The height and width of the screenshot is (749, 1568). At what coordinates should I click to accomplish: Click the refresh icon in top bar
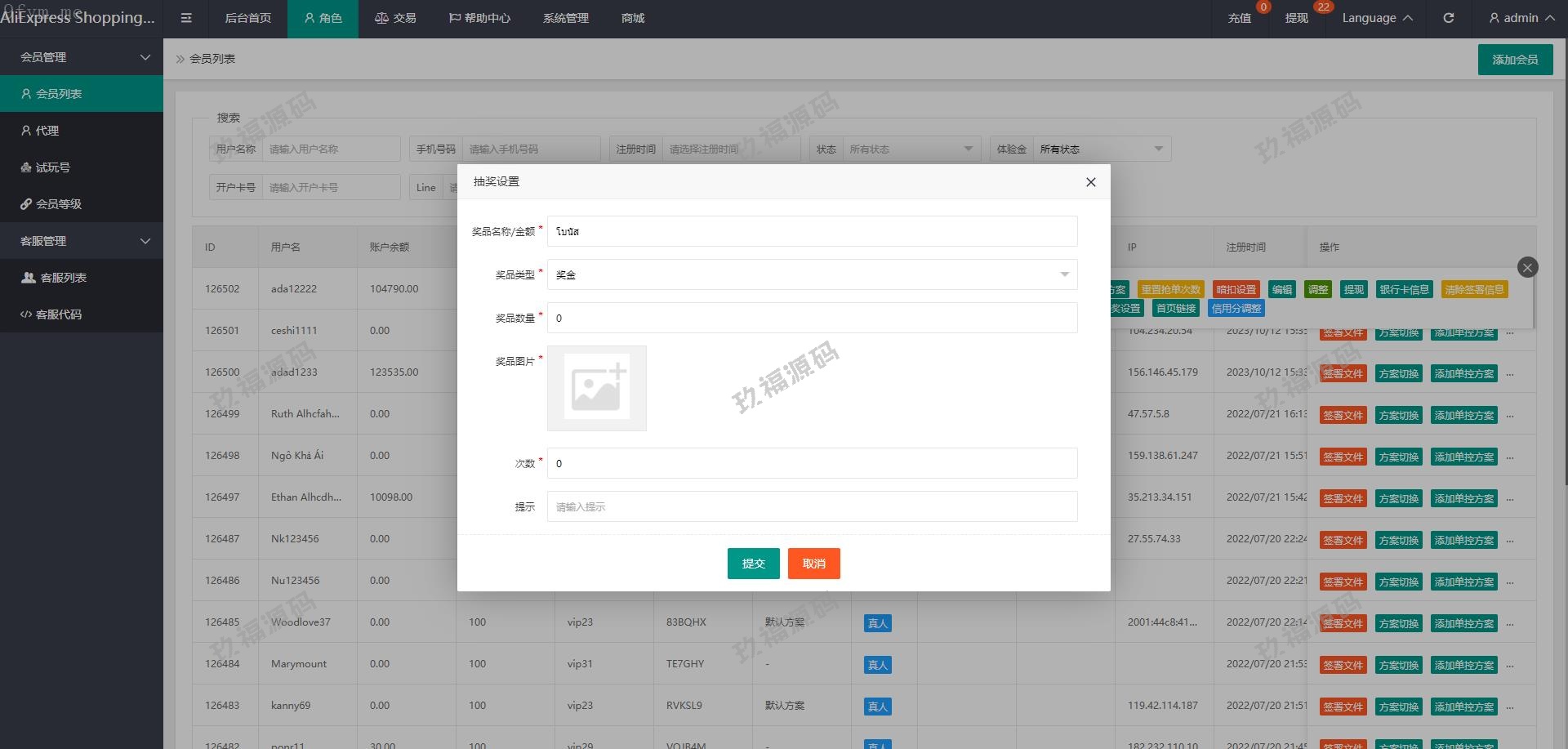pyautogui.click(x=1448, y=18)
